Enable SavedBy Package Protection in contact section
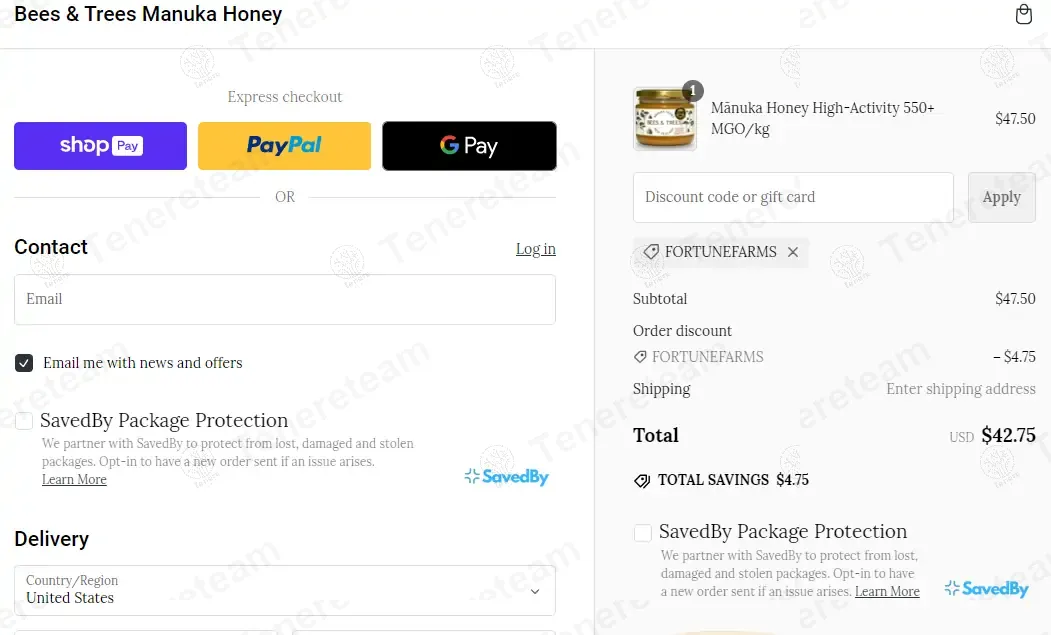 [x=24, y=420]
